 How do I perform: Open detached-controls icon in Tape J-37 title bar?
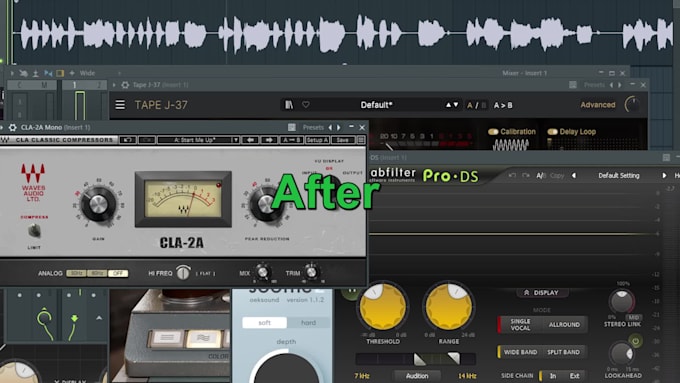[x=573, y=85]
